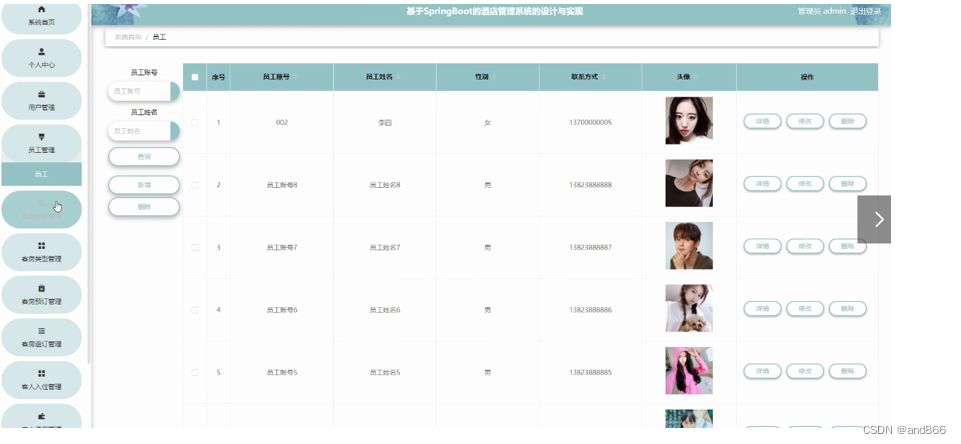Click the 管理员 admin label in the header
The width and height of the screenshot is (961, 444).
click(x=821, y=11)
